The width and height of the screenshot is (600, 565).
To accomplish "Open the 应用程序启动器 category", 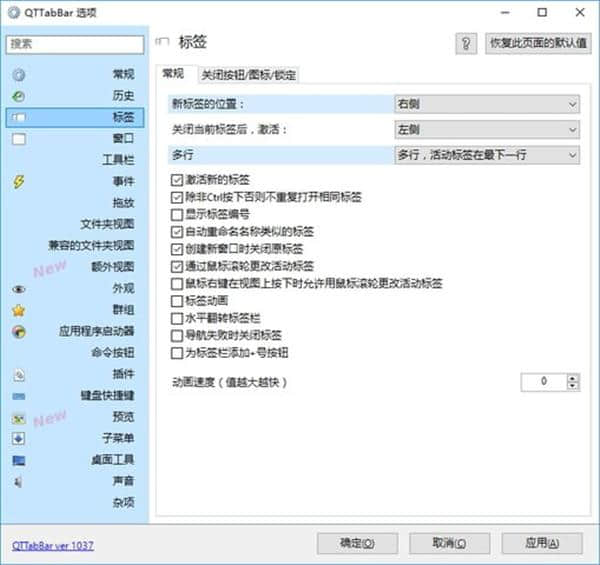I will pos(75,331).
